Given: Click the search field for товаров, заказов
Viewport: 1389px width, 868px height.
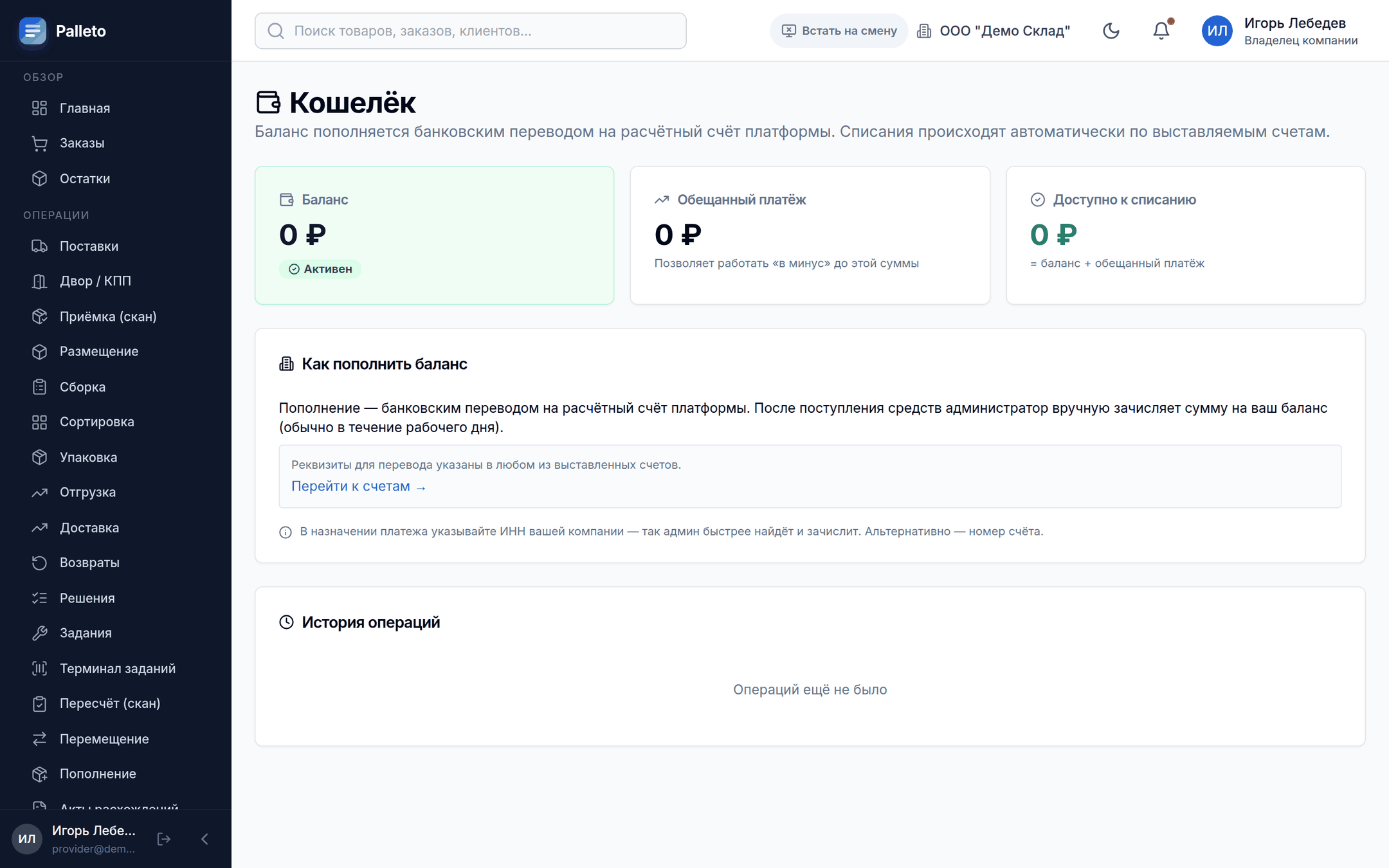Looking at the screenshot, I should 470,31.
